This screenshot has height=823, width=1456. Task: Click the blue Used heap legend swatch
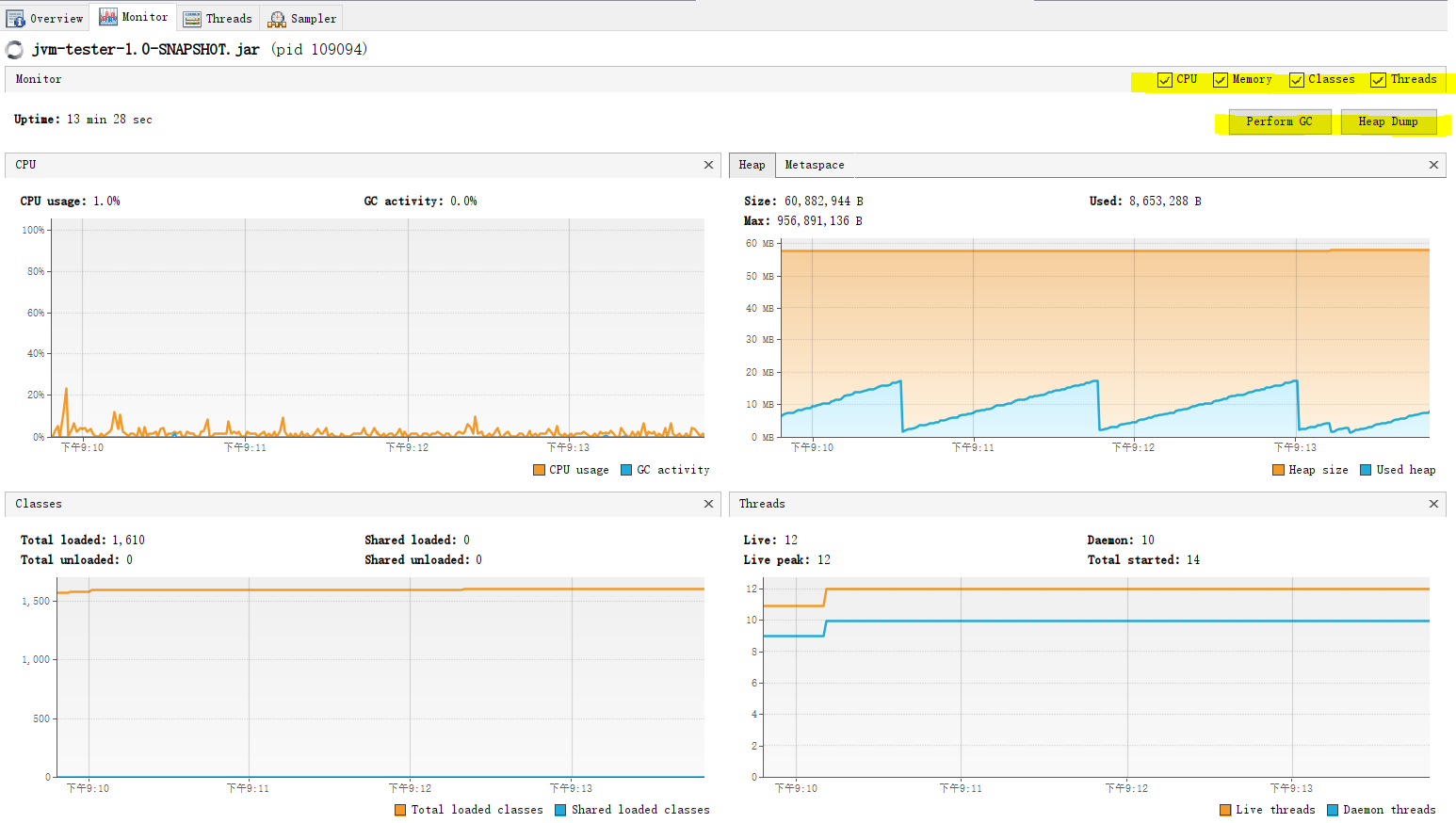pyautogui.click(x=1366, y=470)
